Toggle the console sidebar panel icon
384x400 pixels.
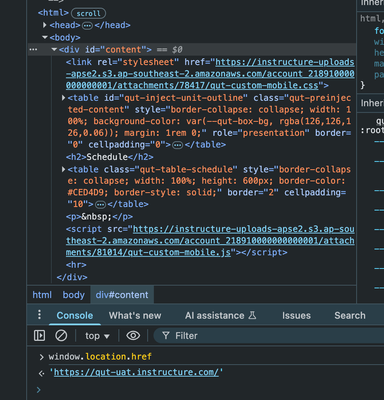[x=39, y=335]
